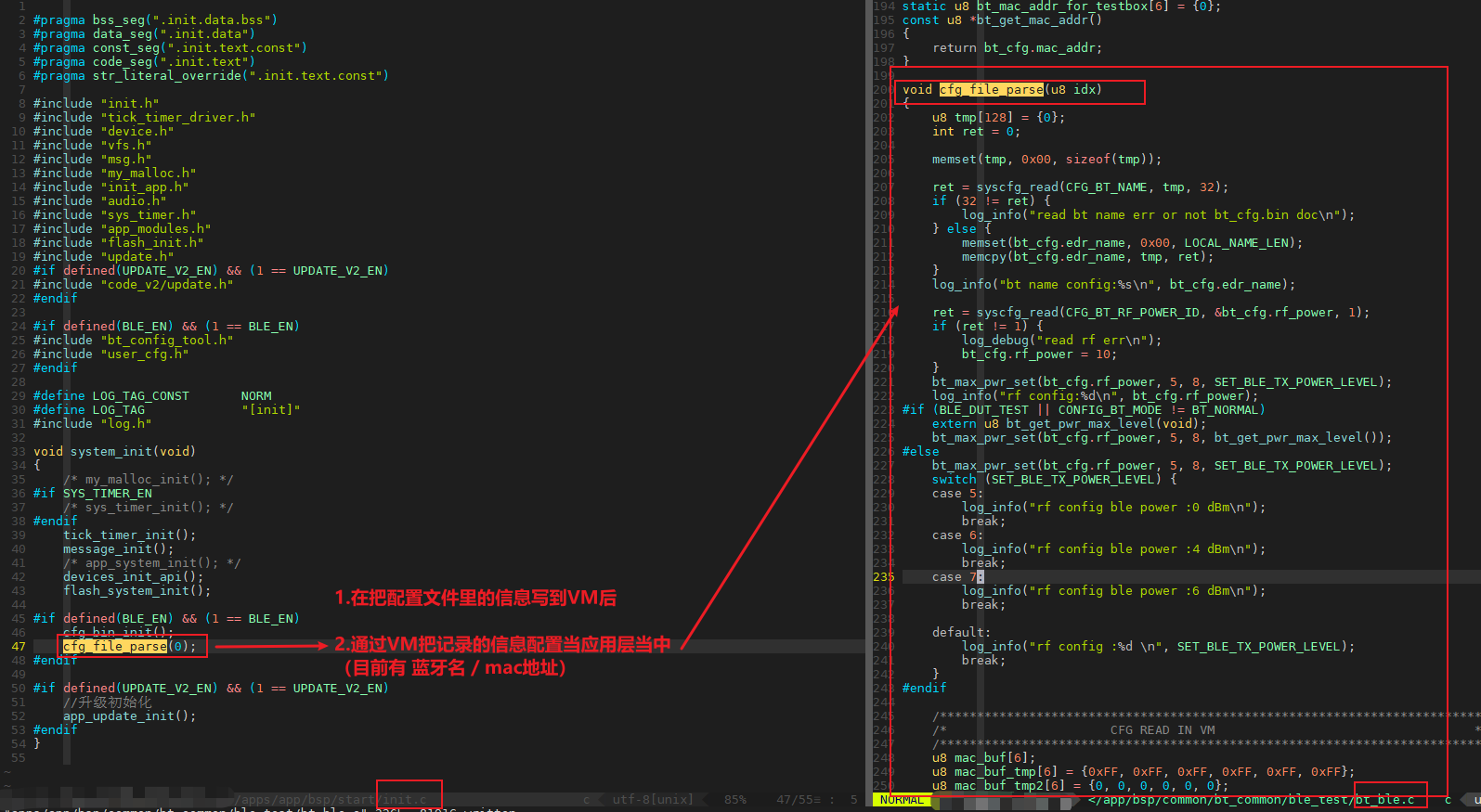The width and height of the screenshot is (1481, 812).
Task: Click the '#include "my_malloc.h"' line
Action: point(114,173)
